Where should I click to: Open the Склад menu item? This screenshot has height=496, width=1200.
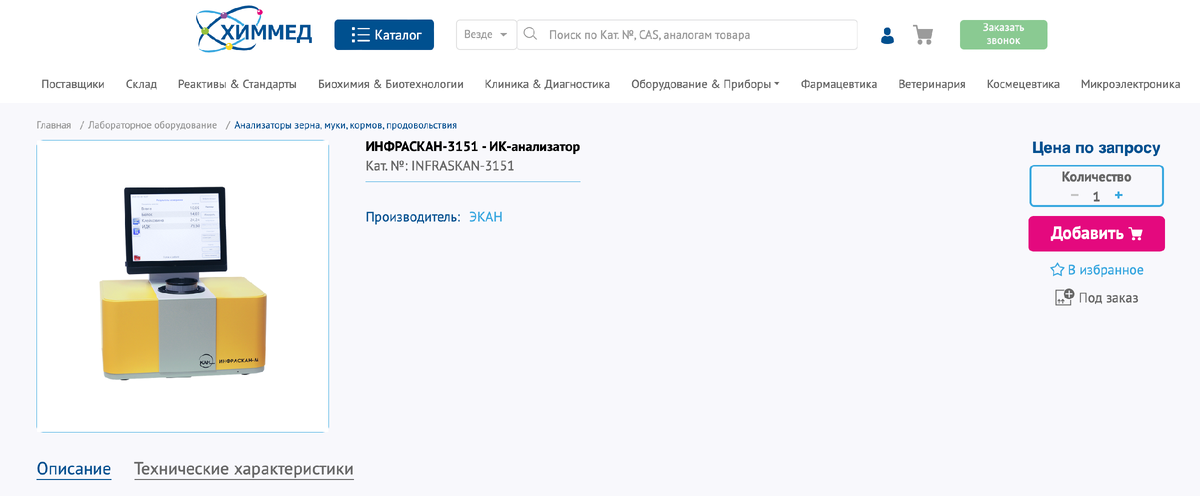141,84
